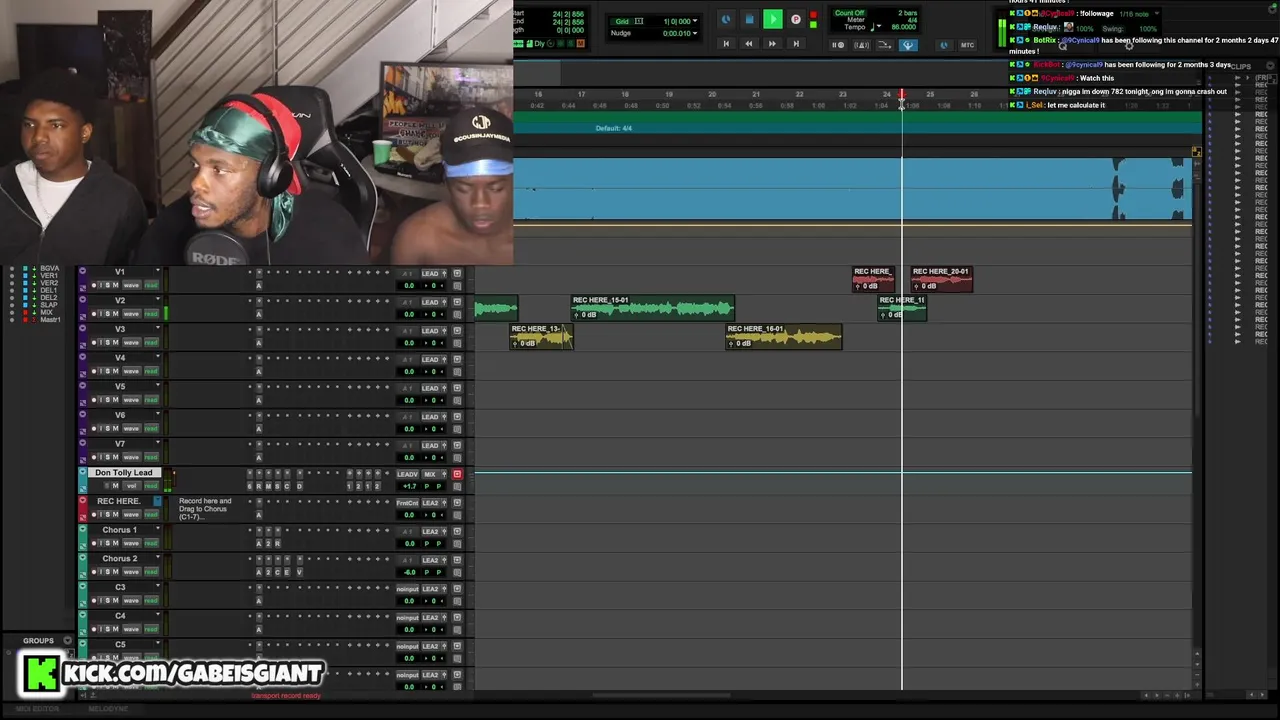Viewport: 1280px width, 720px height.
Task: Open insert R on Don Tolly Lead
Action: tap(258, 486)
